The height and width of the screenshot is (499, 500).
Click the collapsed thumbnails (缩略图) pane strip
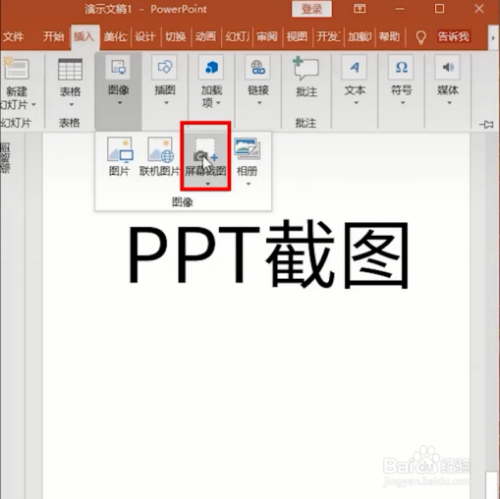click(x=5, y=158)
